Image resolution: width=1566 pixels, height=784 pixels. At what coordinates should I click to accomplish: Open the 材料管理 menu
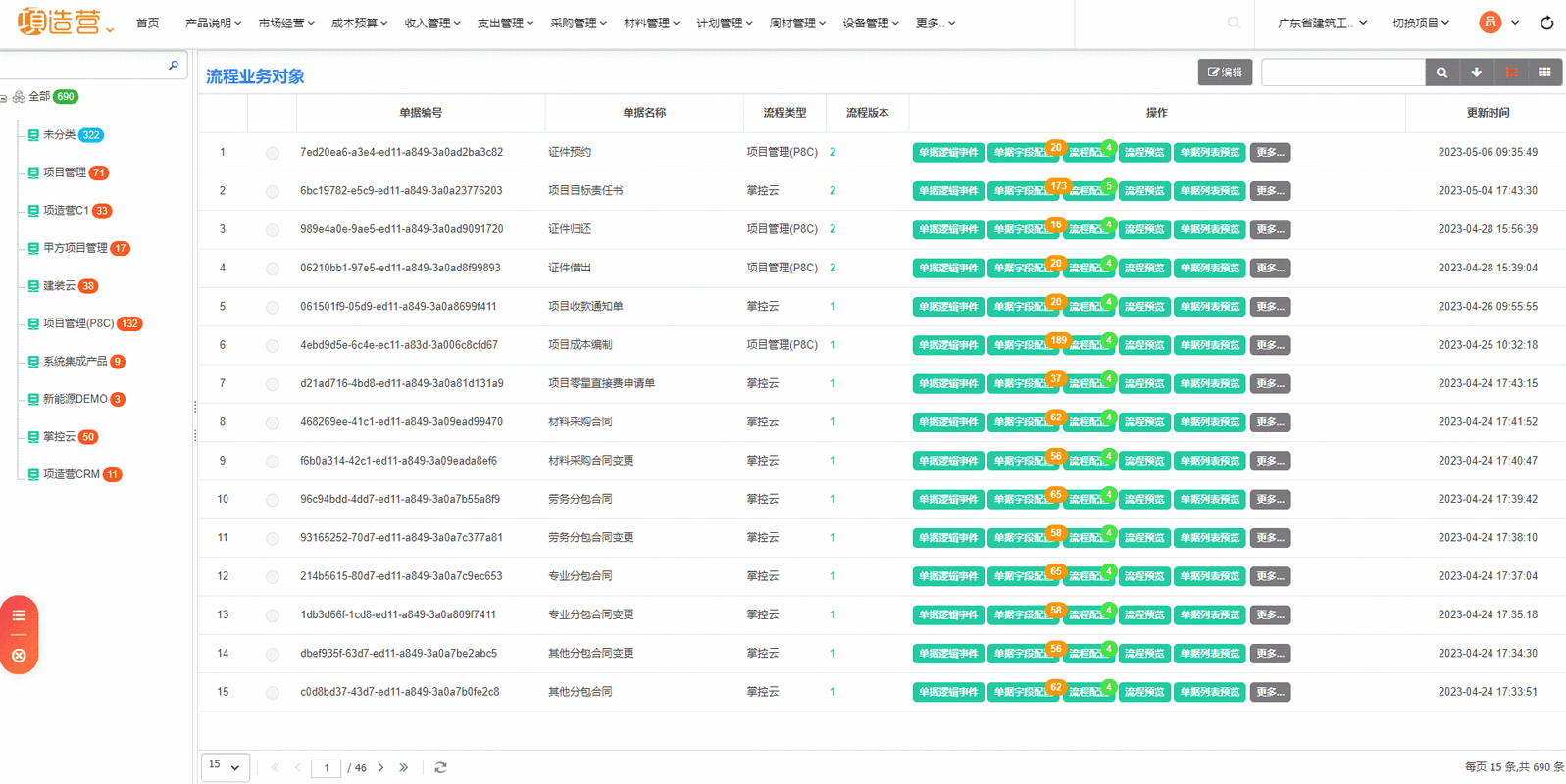tap(651, 23)
